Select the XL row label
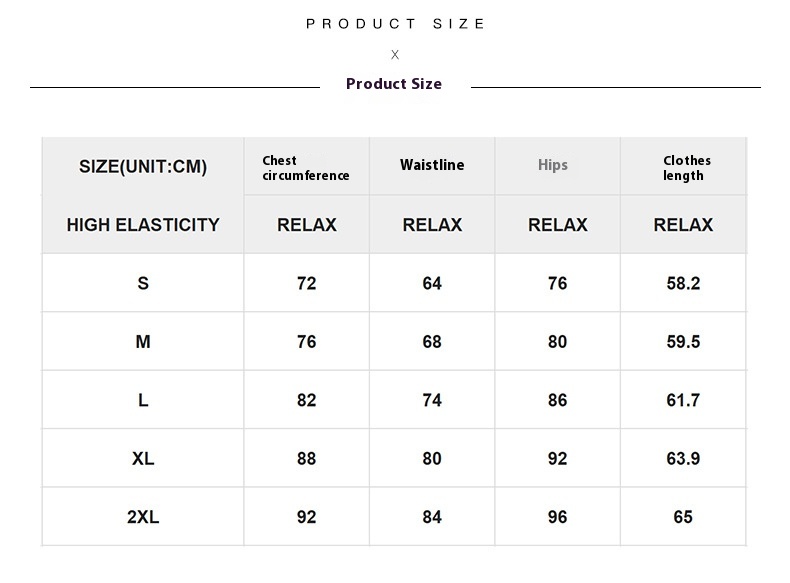The width and height of the screenshot is (790, 583). click(143, 459)
